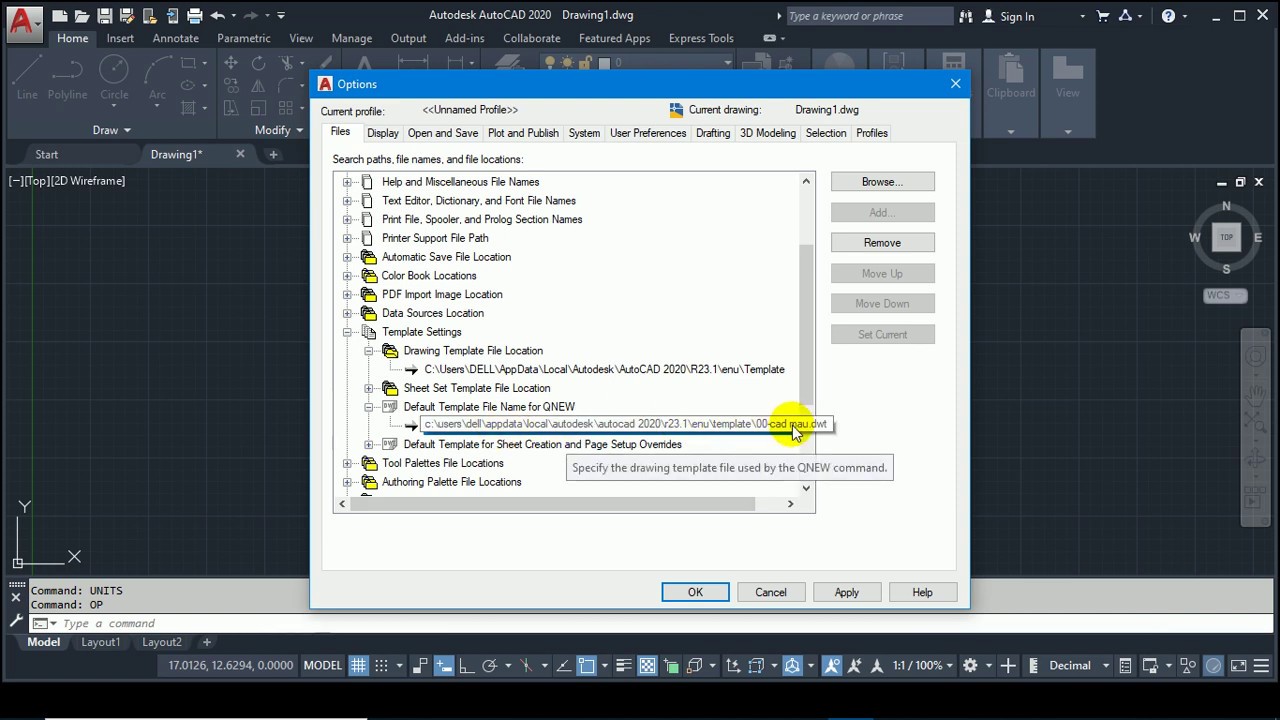Expand Automatic Save File Location node

[347, 257]
